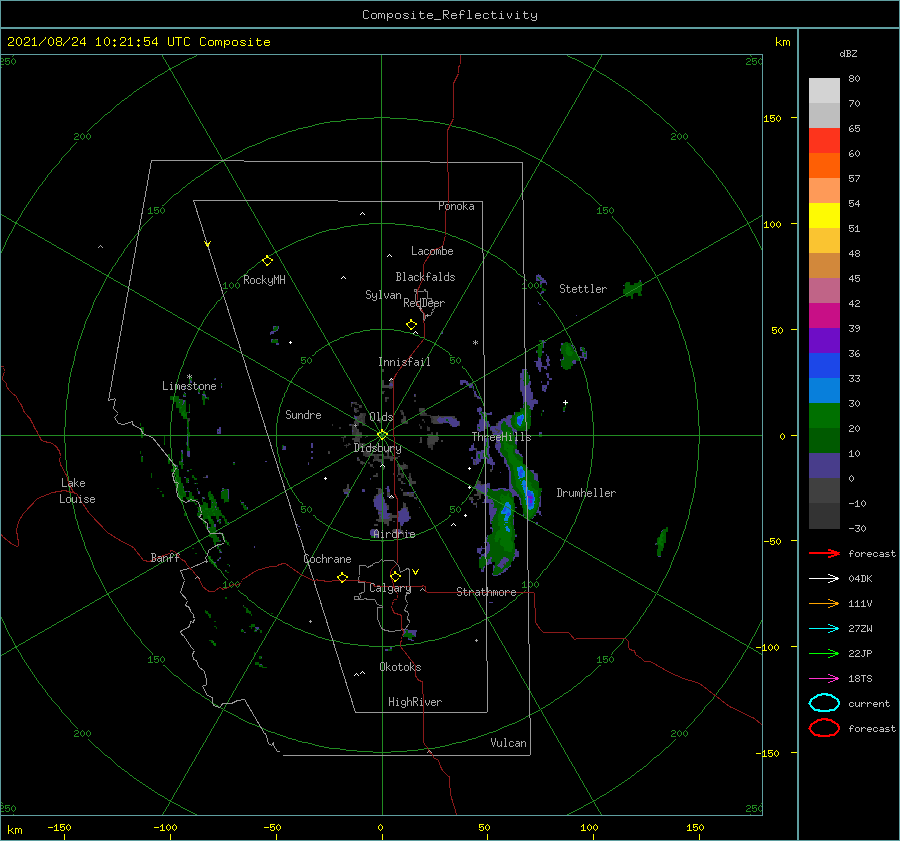Select the Cochrane label

(x=327, y=559)
